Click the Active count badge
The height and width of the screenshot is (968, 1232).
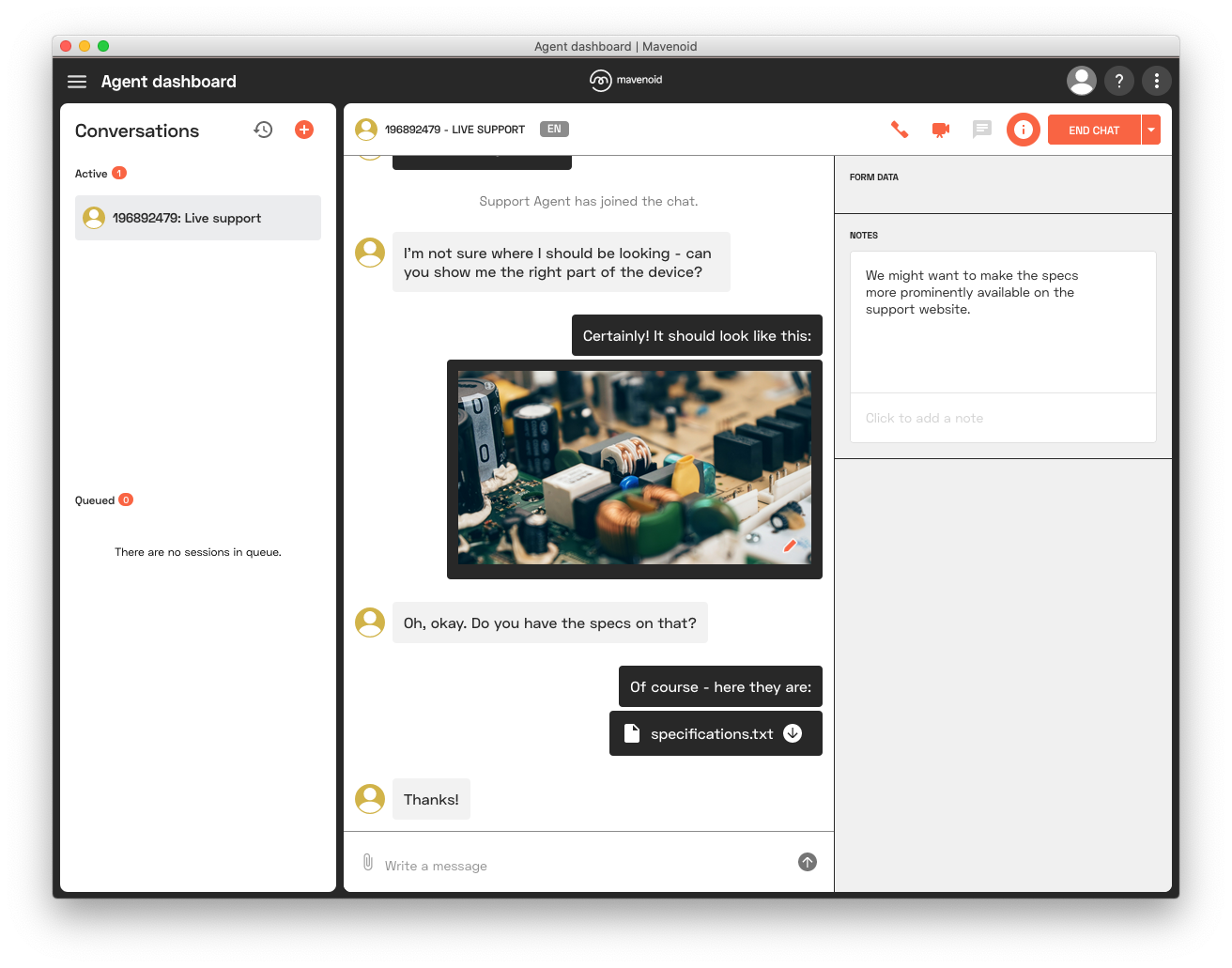[119, 173]
